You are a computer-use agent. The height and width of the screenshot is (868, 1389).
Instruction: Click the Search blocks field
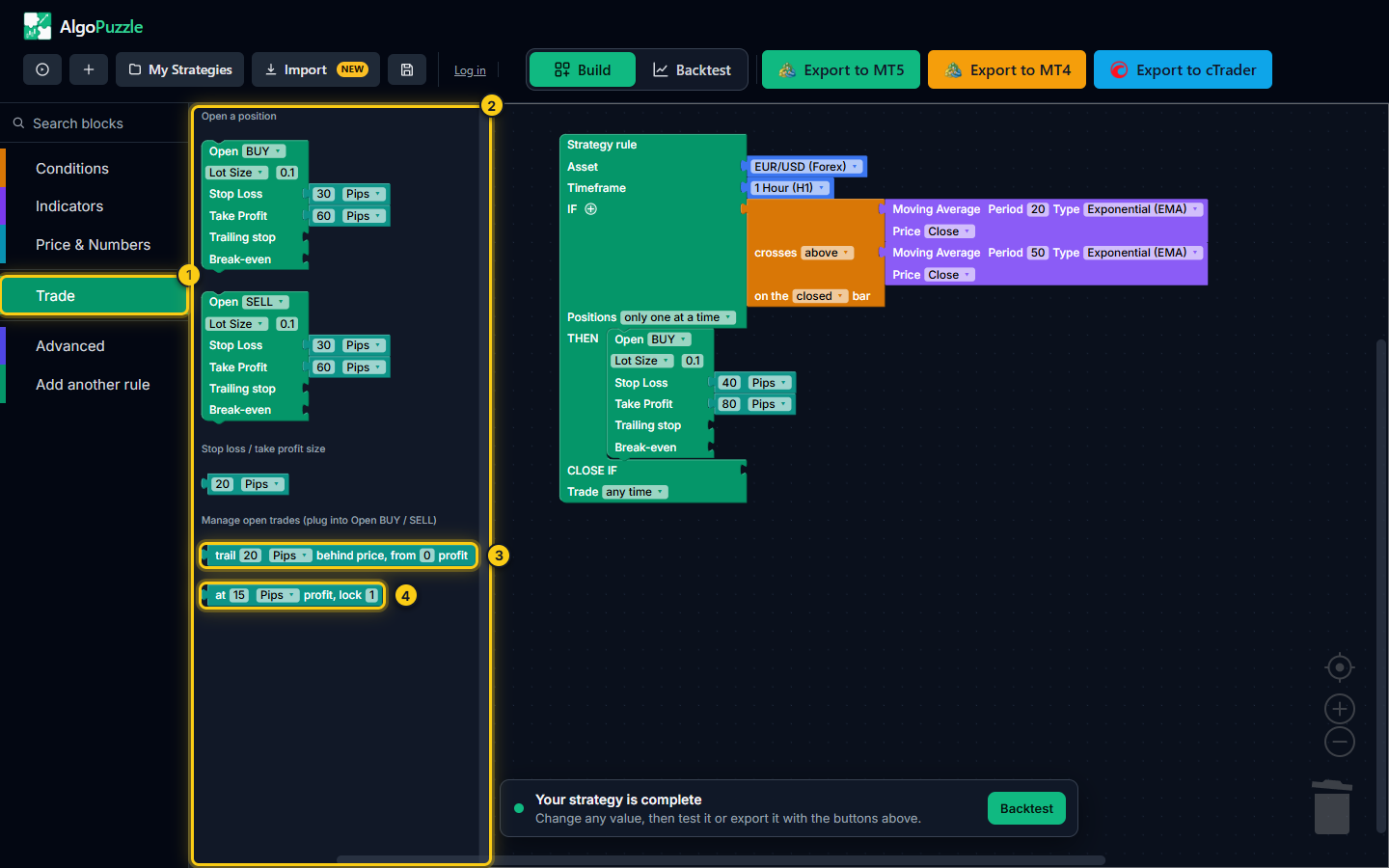95,123
